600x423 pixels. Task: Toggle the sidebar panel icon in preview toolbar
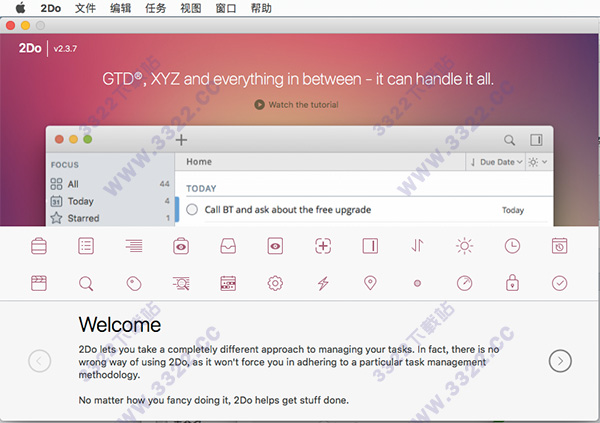point(536,140)
